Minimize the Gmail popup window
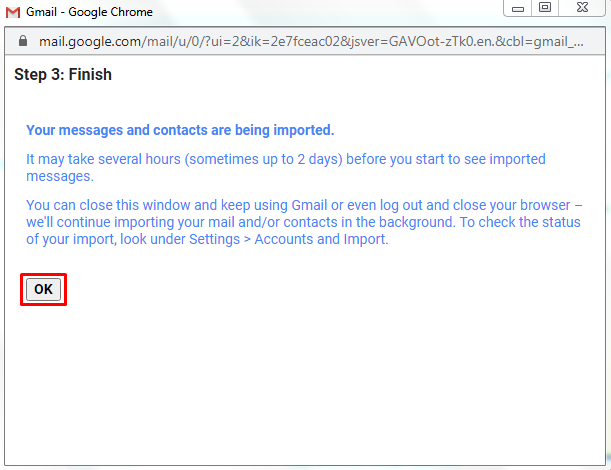 [517, 8]
